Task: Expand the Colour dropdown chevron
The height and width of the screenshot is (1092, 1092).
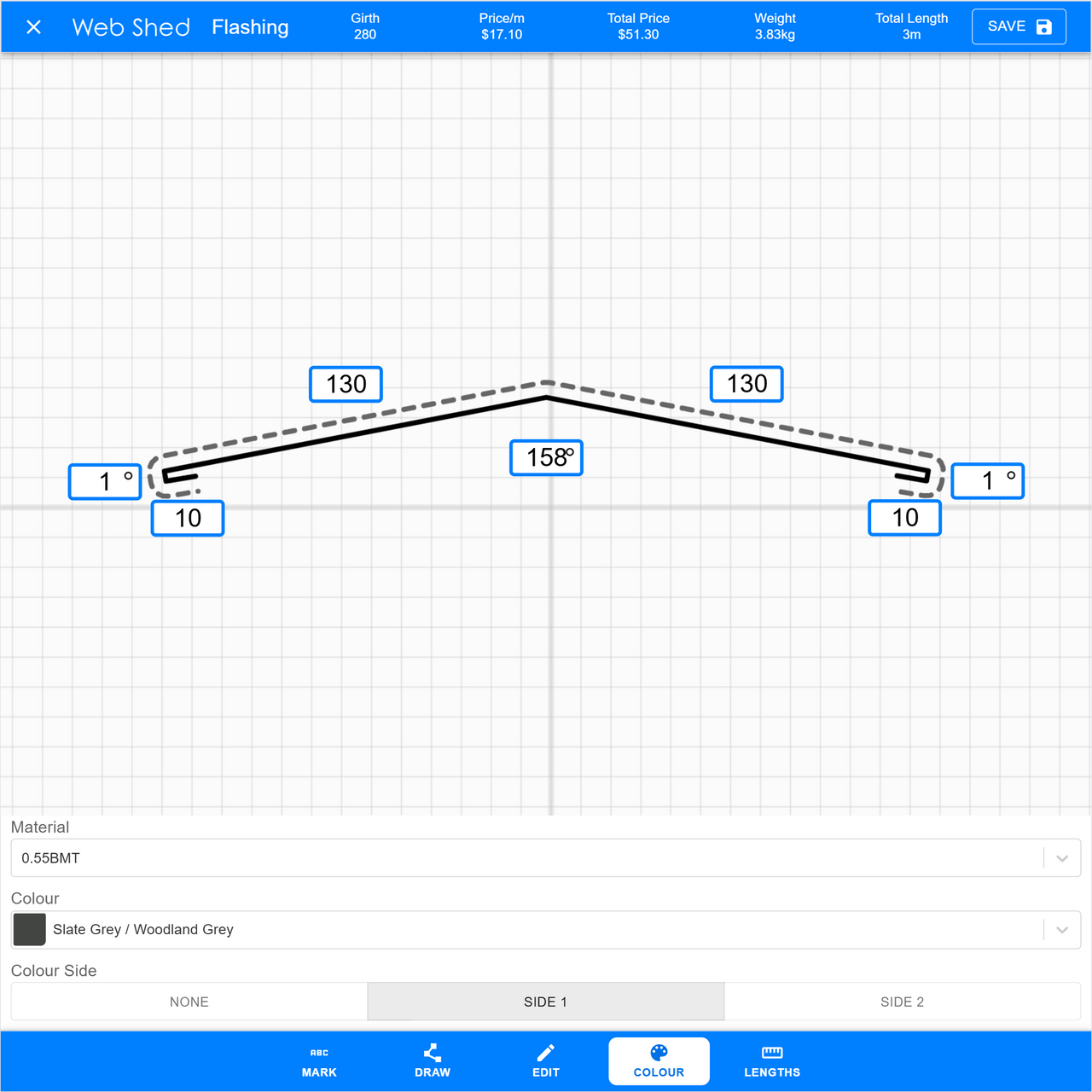Action: tap(1062, 930)
